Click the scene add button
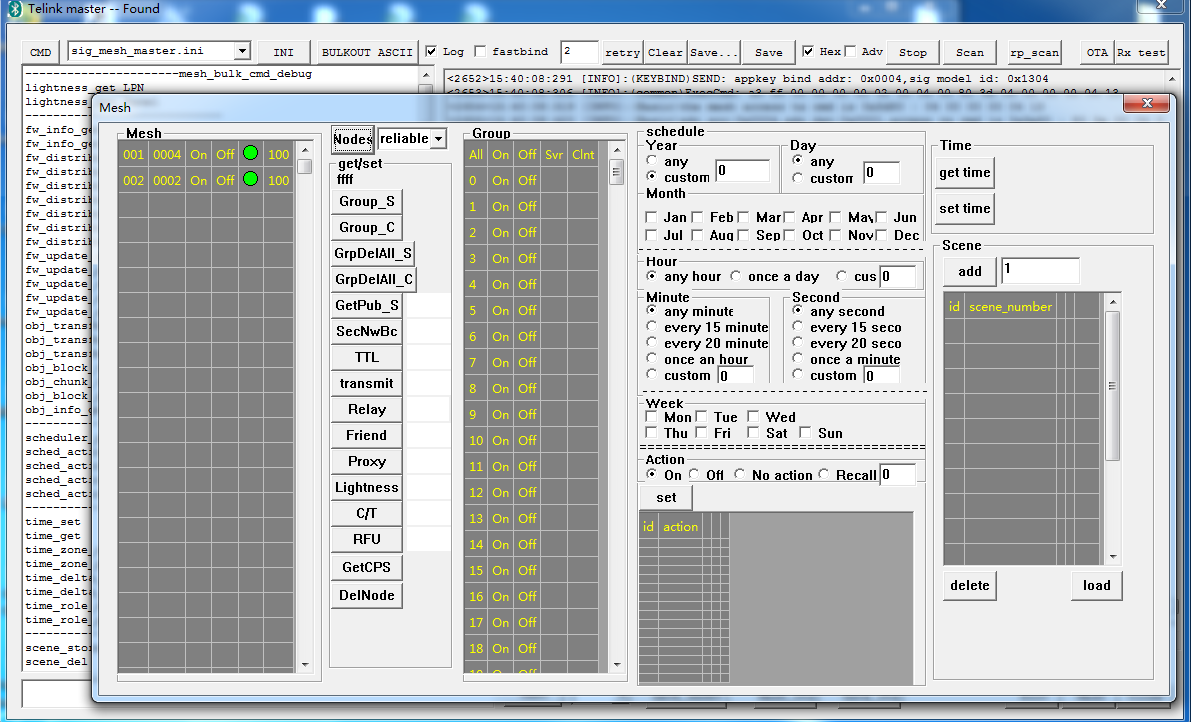Image resolution: width=1191 pixels, height=722 pixels. [970, 272]
